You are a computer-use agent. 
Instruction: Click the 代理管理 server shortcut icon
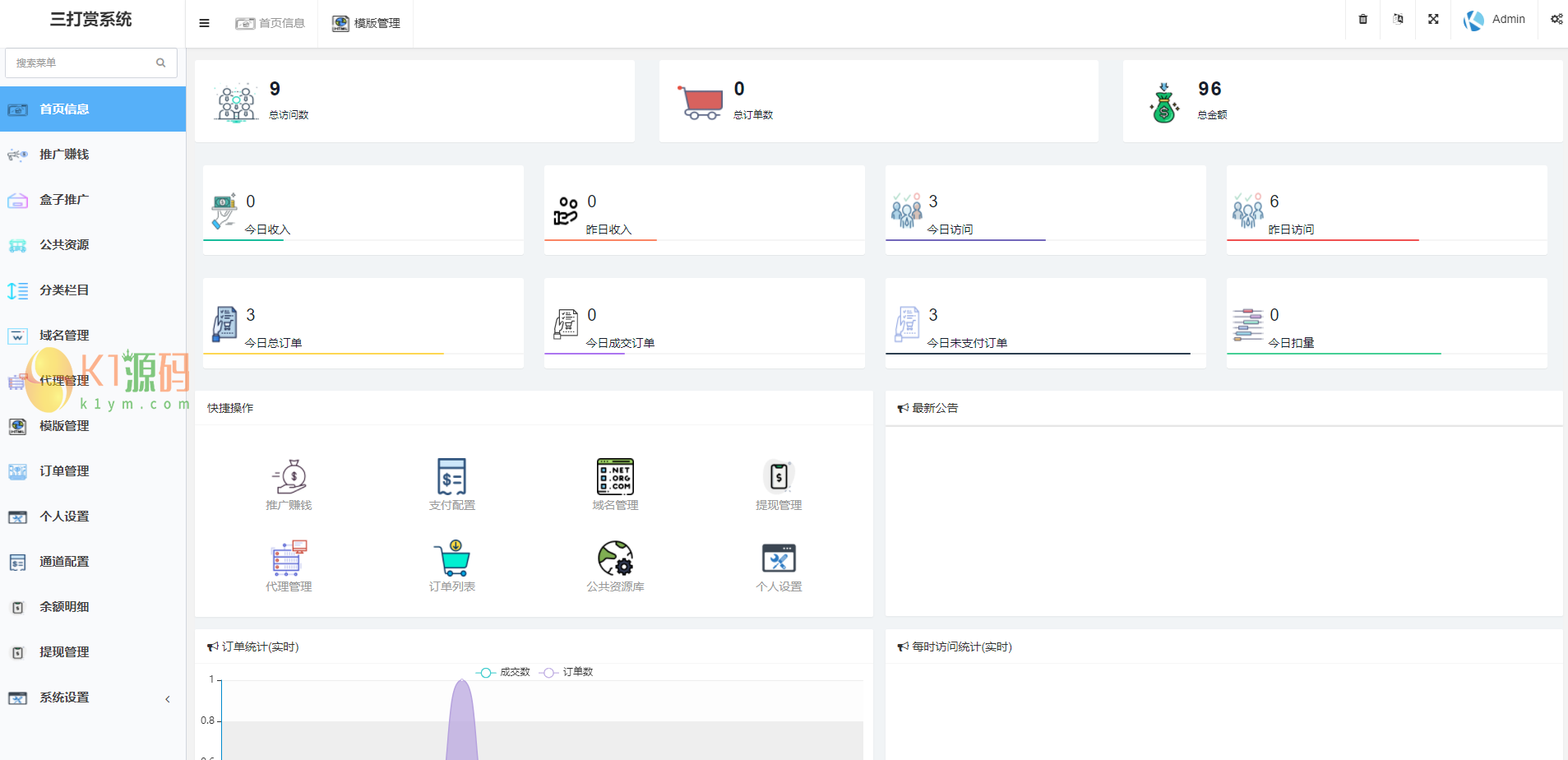(289, 558)
